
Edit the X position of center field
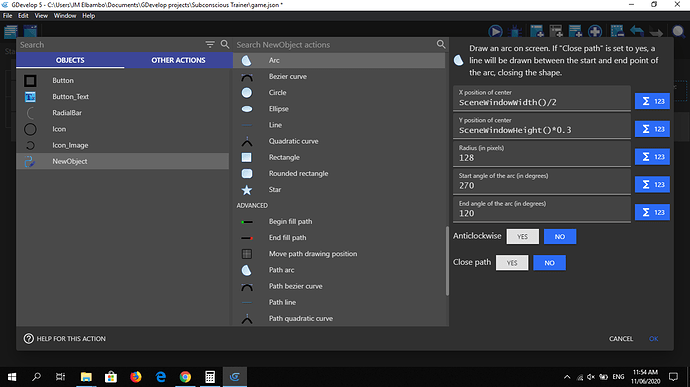(x=542, y=98)
